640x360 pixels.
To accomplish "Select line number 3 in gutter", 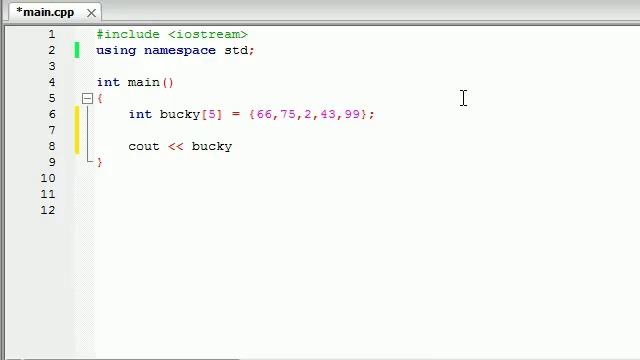I will [52, 66].
